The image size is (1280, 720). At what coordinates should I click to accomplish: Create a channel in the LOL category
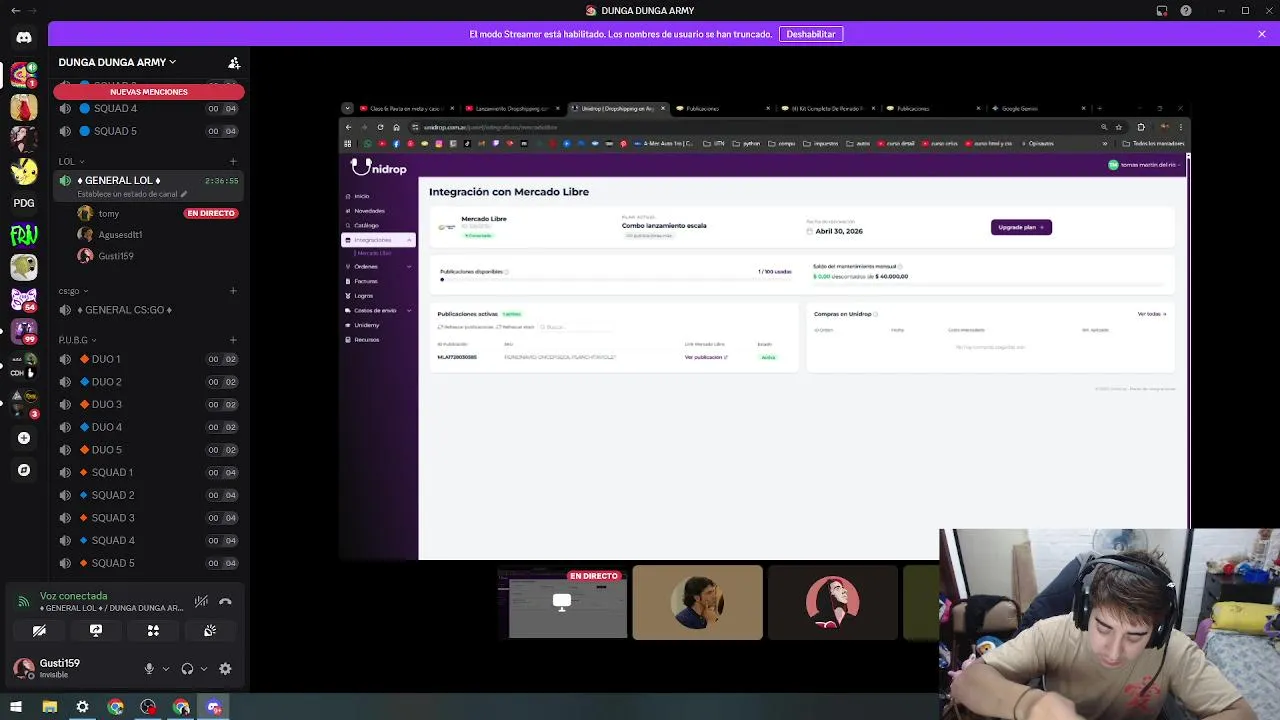pyautogui.click(x=233, y=161)
